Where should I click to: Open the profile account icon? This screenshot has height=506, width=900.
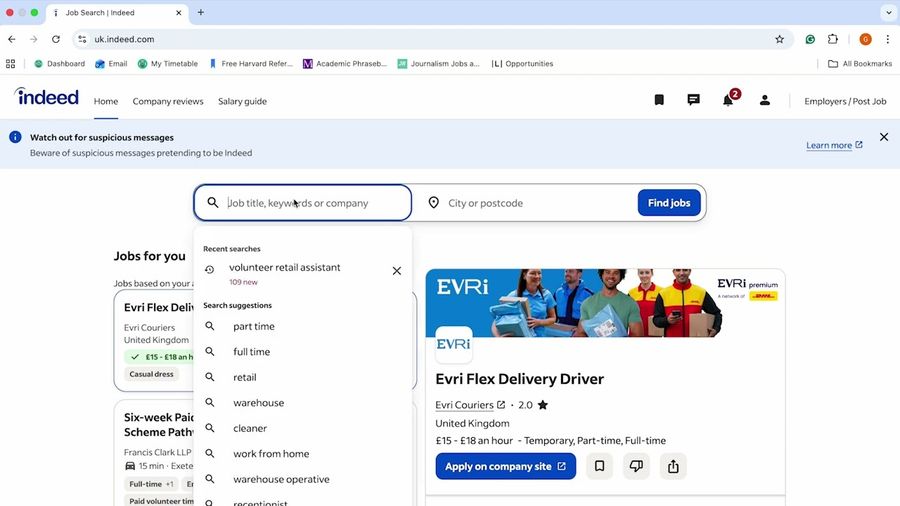point(765,100)
